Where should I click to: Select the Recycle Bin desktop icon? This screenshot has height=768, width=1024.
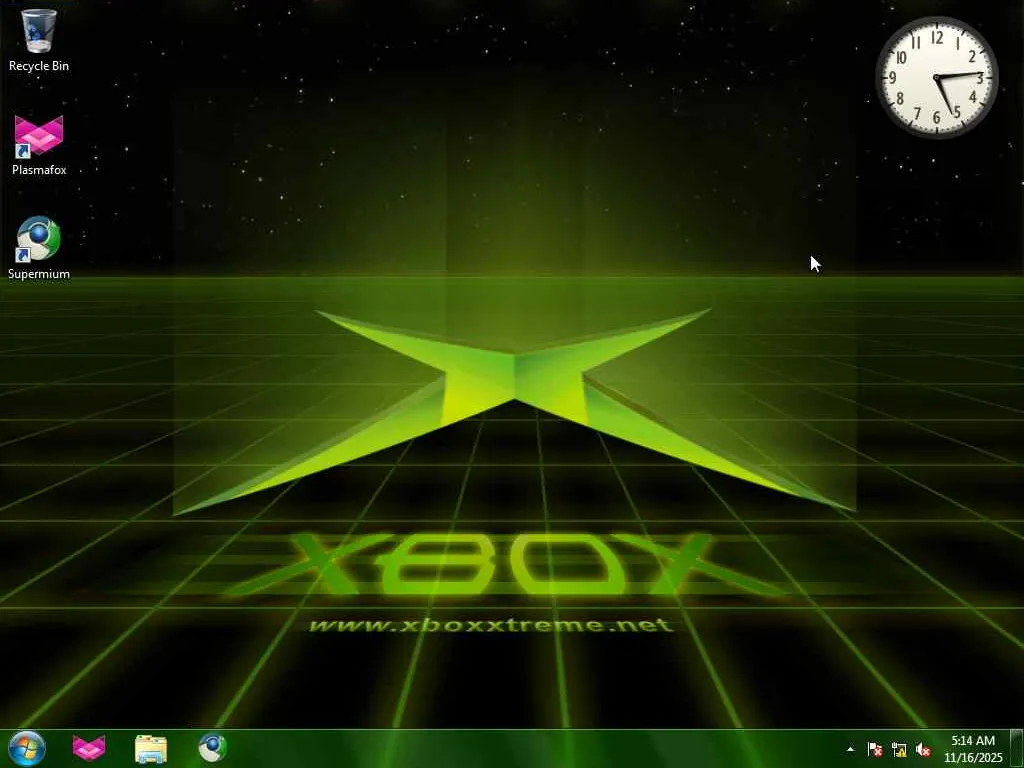(39, 40)
